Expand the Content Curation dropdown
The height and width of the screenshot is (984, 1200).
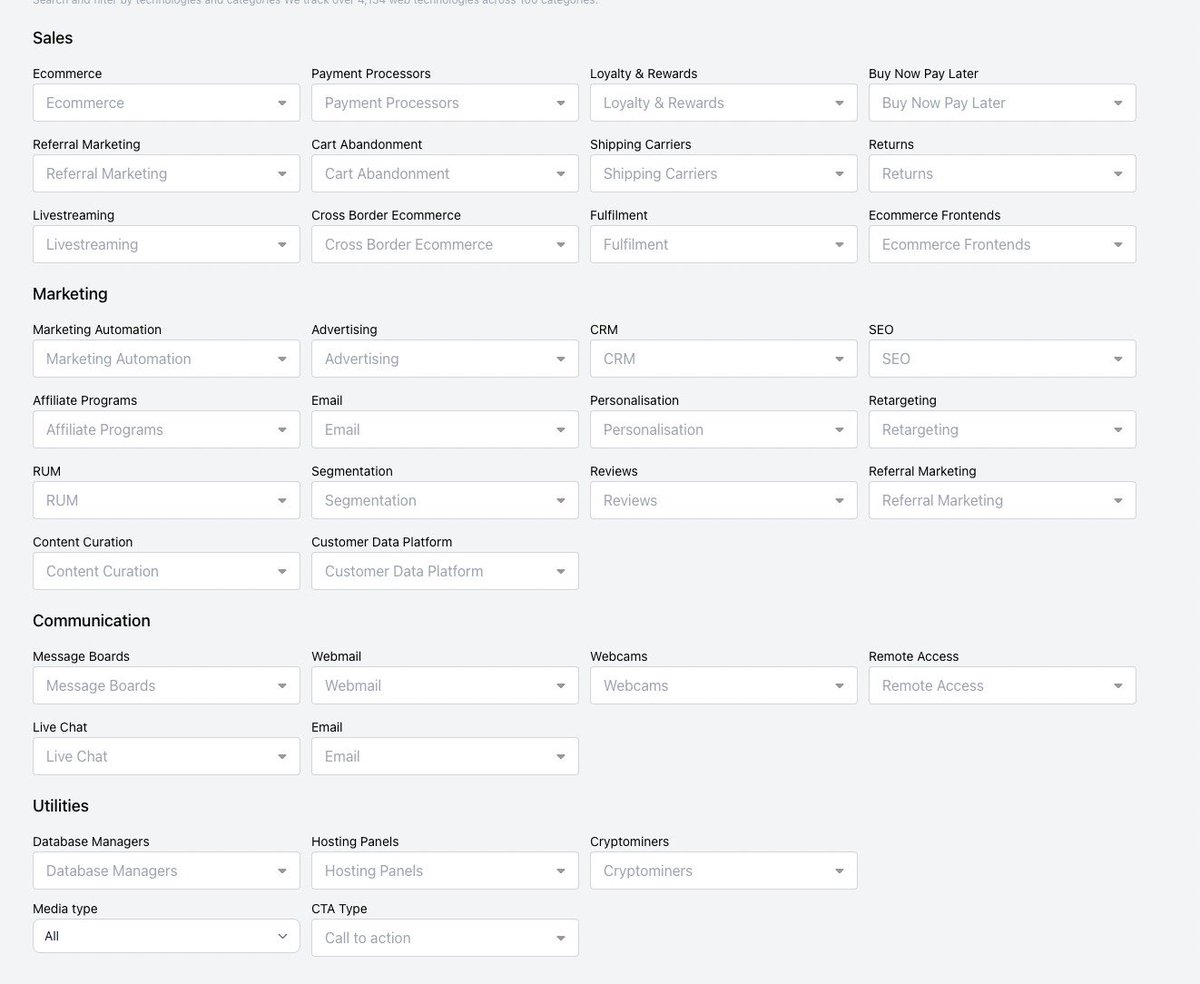coord(166,572)
